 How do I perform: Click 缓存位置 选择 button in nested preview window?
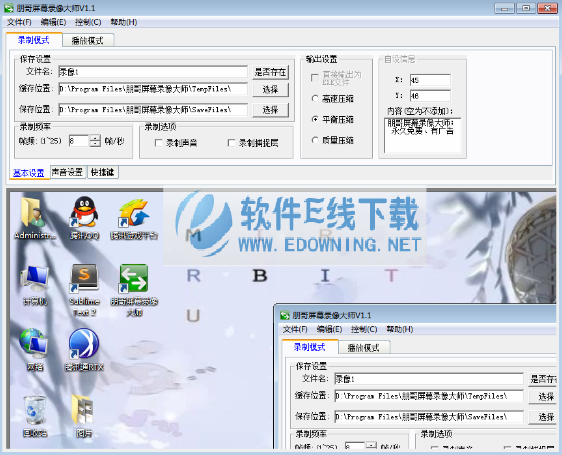tap(543, 396)
